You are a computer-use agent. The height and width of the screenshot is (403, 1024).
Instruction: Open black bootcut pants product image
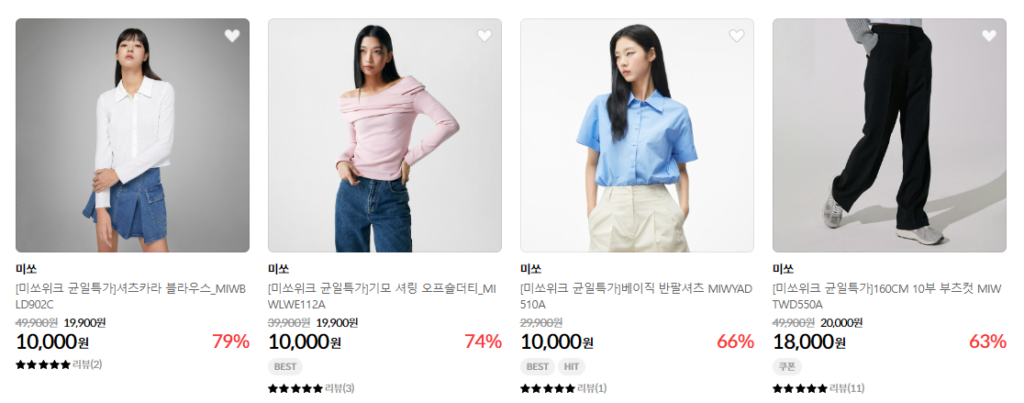point(889,135)
